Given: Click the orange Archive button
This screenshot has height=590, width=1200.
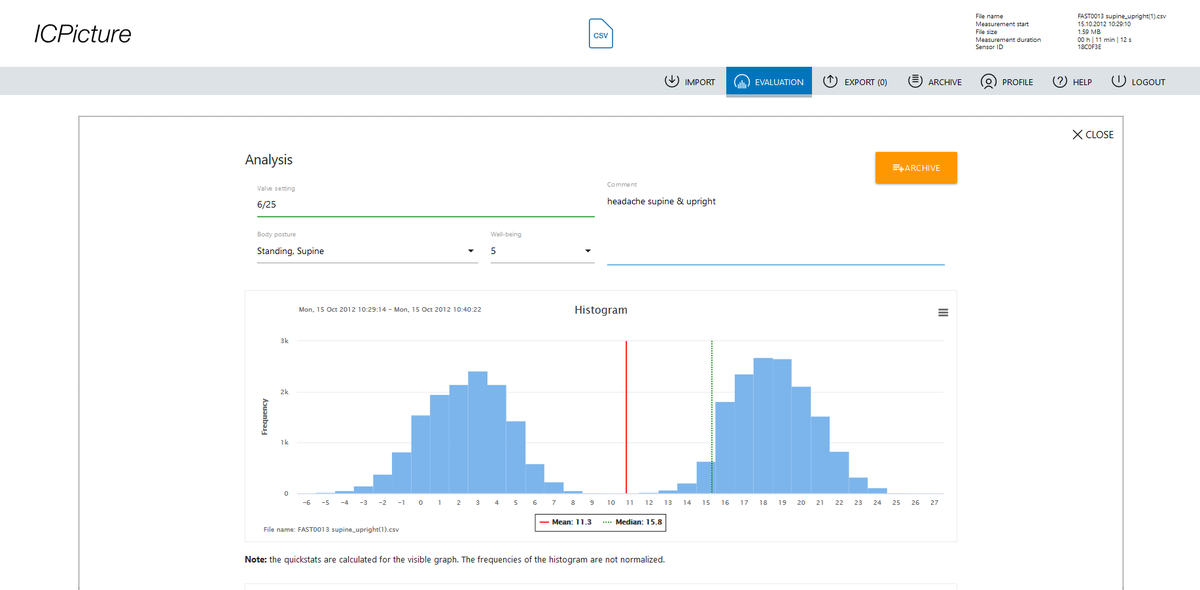Looking at the screenshot, I should (916, 168).
